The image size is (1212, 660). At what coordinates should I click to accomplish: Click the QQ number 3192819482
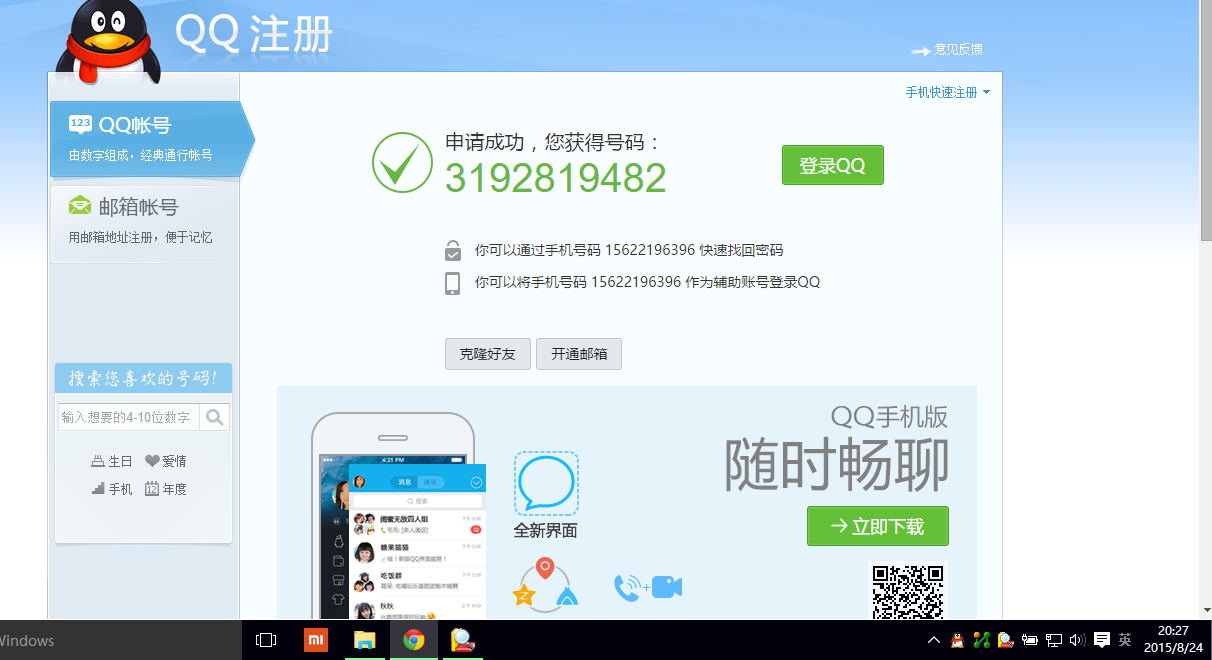(555, 178)
